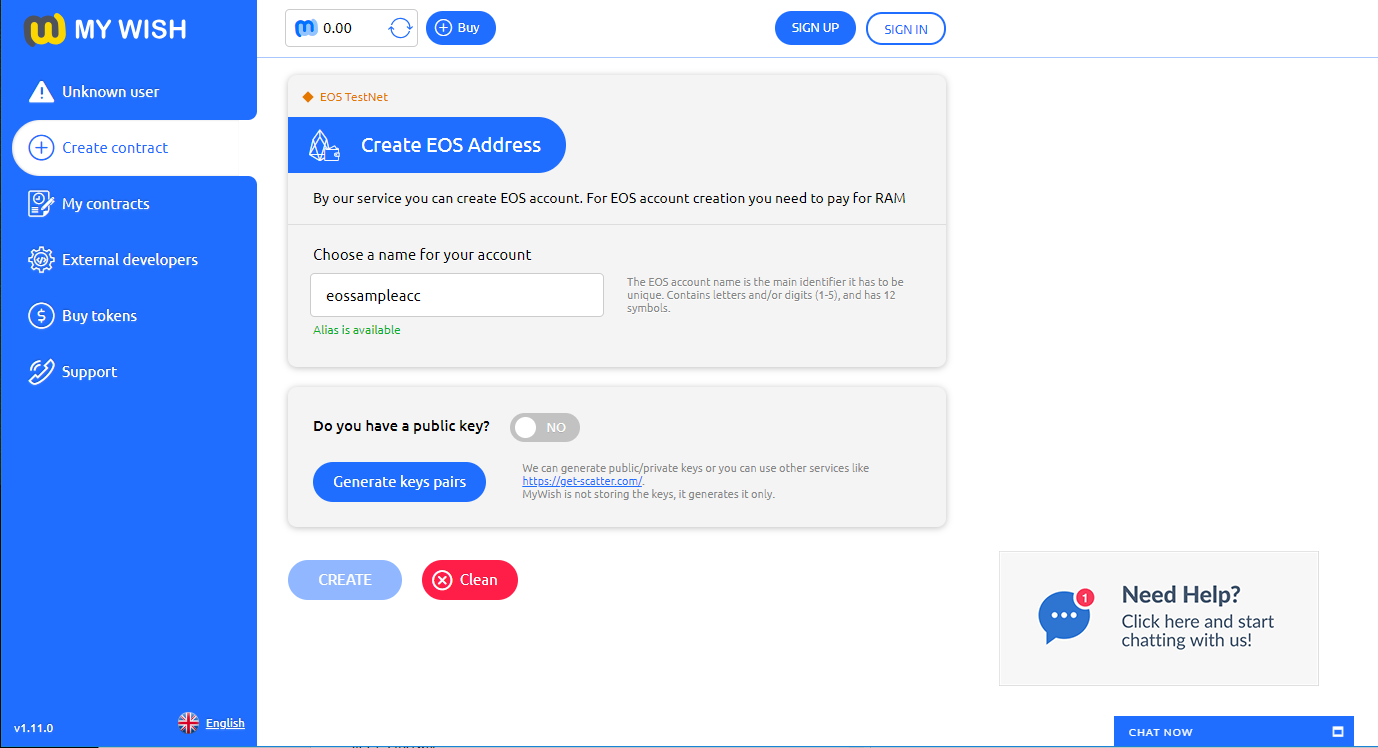This screenshot has height=748, width=1378.
Task: Click the v1.11.0 version text
Action: tap(33, 728)
